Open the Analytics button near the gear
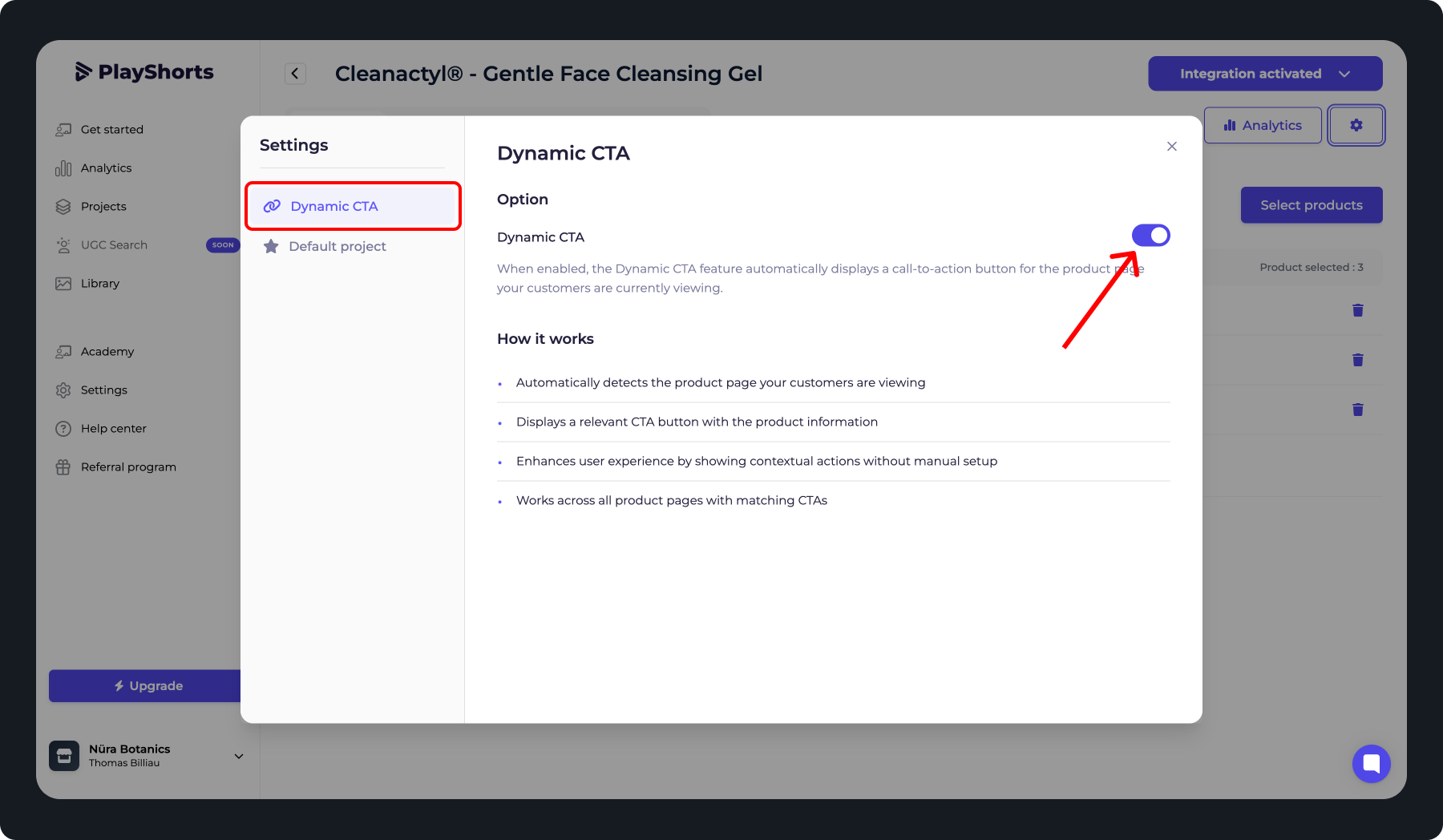The height and width of the screenshot is (840, 1443). point(1262,126)
